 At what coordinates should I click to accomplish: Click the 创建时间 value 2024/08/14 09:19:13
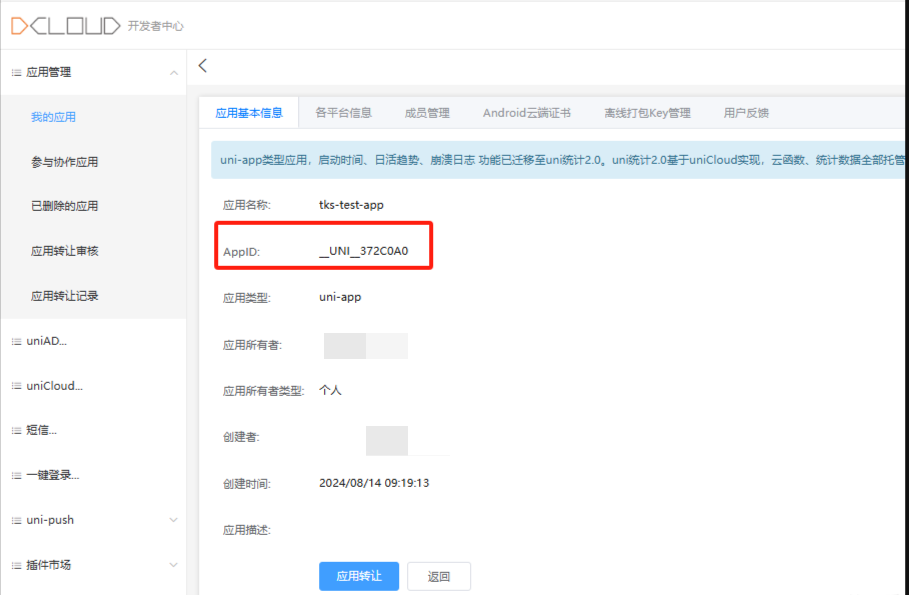click(x=374, y=483)
